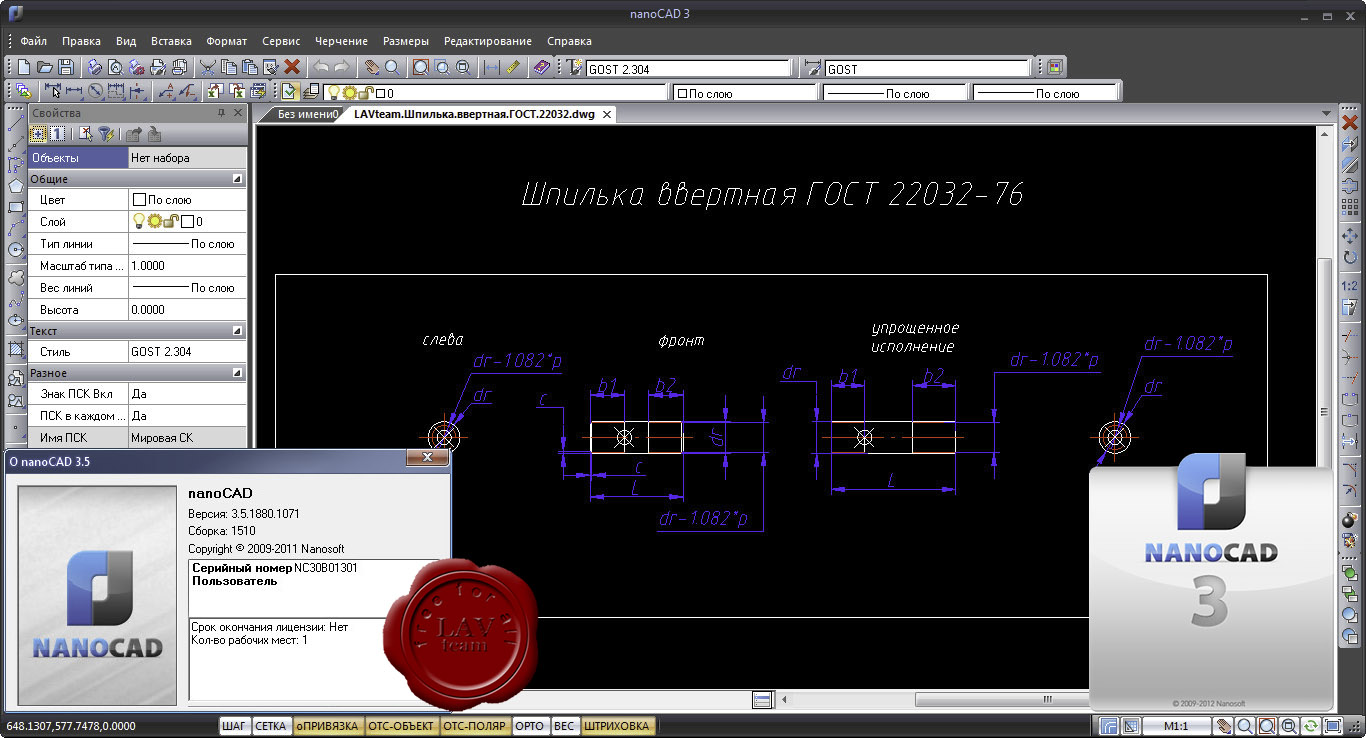Close the LAVteam Шпилька drawing tab

click(607, 114)
